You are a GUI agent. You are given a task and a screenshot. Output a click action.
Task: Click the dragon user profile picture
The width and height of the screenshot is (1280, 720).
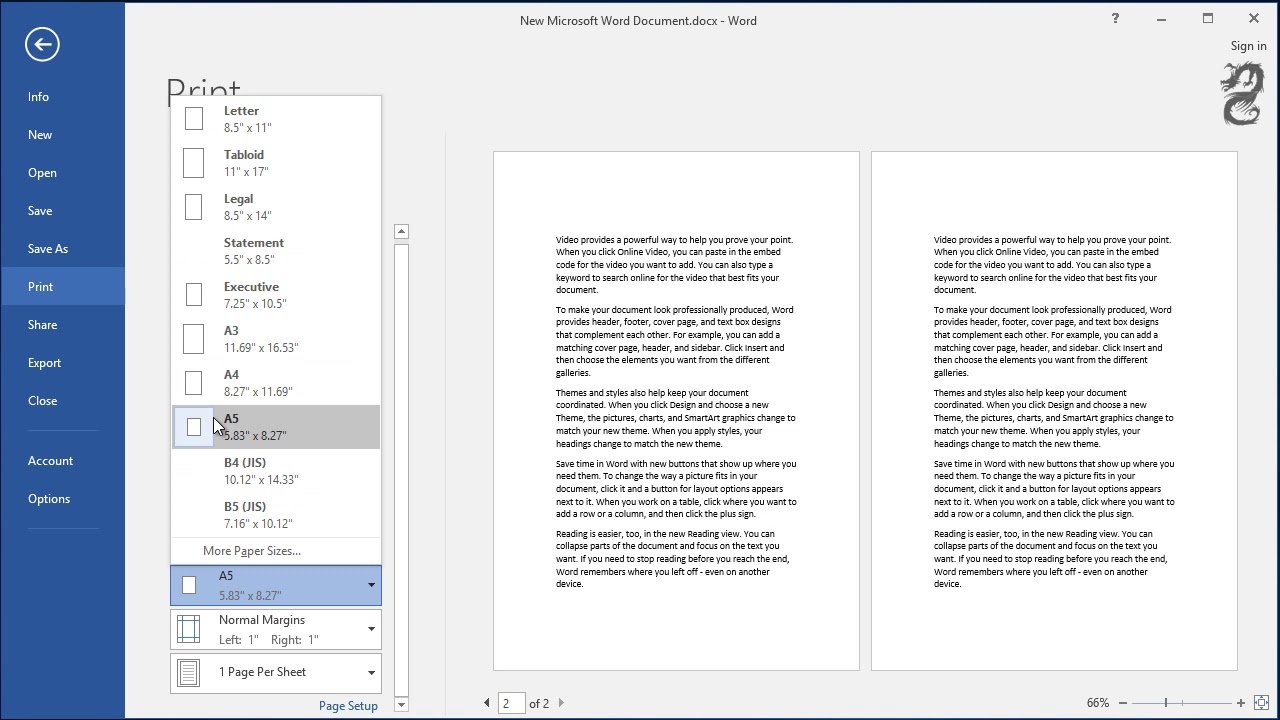1242,94
